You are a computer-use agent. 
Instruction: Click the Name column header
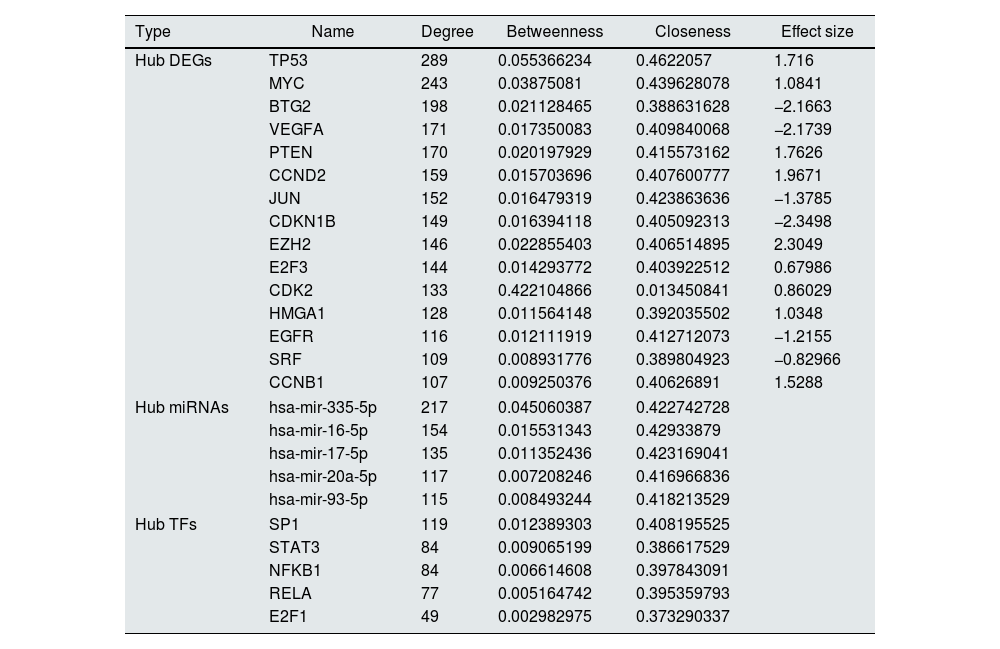332,32
